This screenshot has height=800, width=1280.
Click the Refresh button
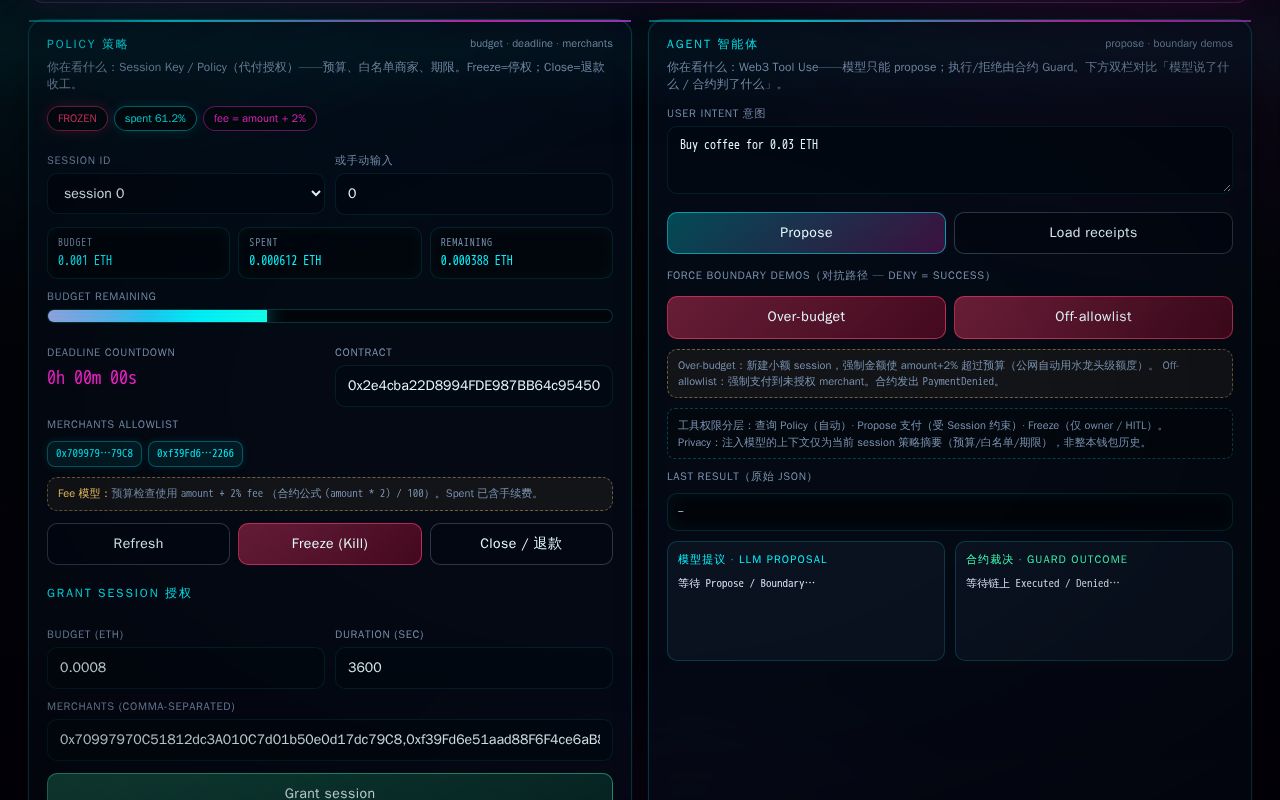(138, 544)
